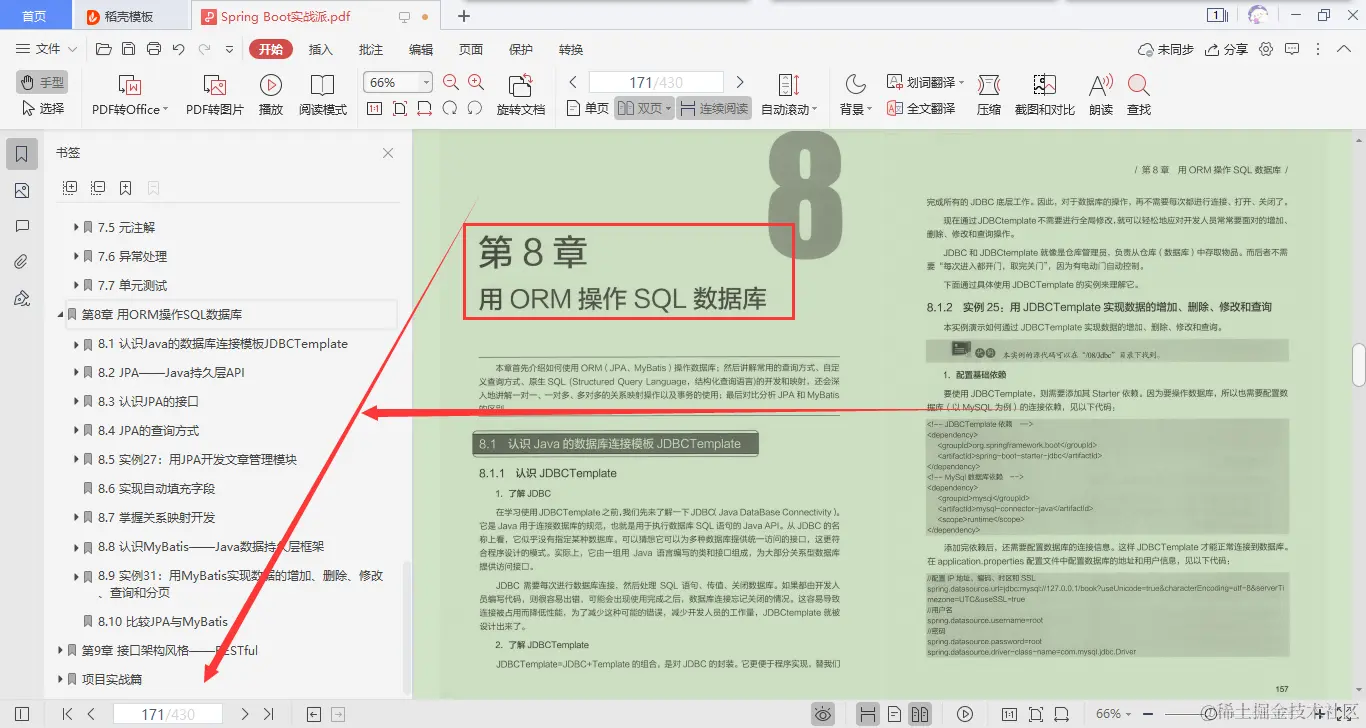Open the 查找 find tool
The image size is (1366, 728).
pos(1140,95)
